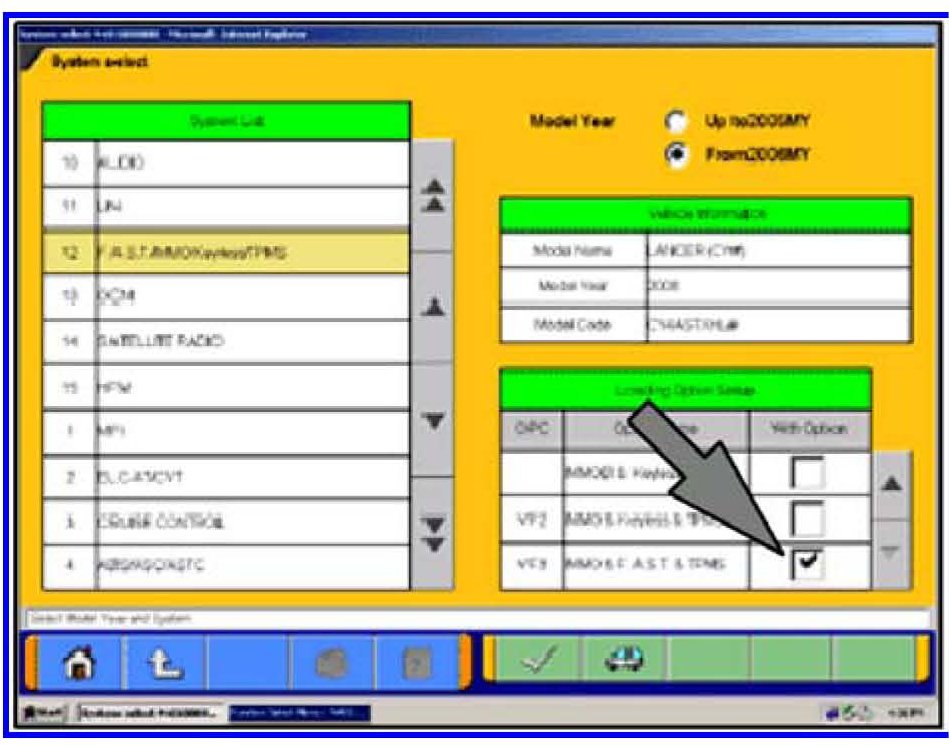
Task: Jump to top with double up arrow
Action: (433, 196)
